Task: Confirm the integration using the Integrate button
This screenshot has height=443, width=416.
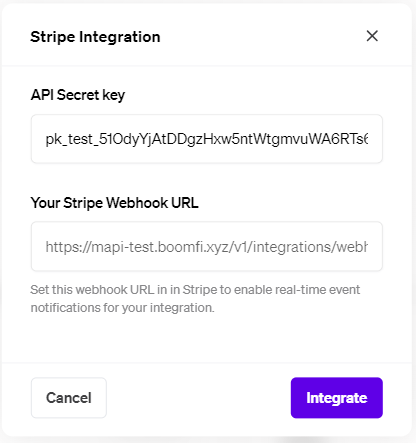Action: [337, 398]
